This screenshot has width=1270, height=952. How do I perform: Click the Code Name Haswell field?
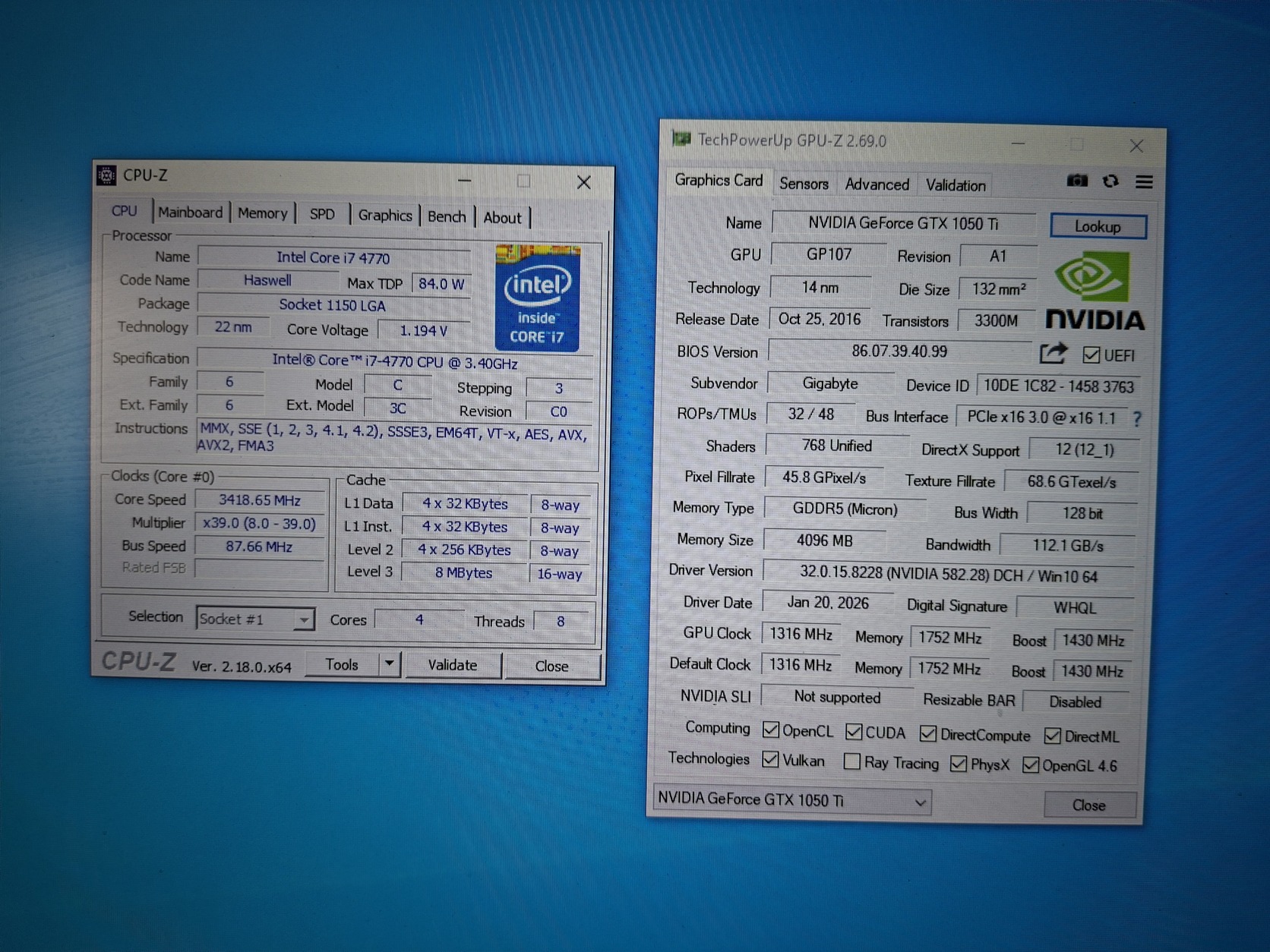pyautogui.click(x=267, y=280)
